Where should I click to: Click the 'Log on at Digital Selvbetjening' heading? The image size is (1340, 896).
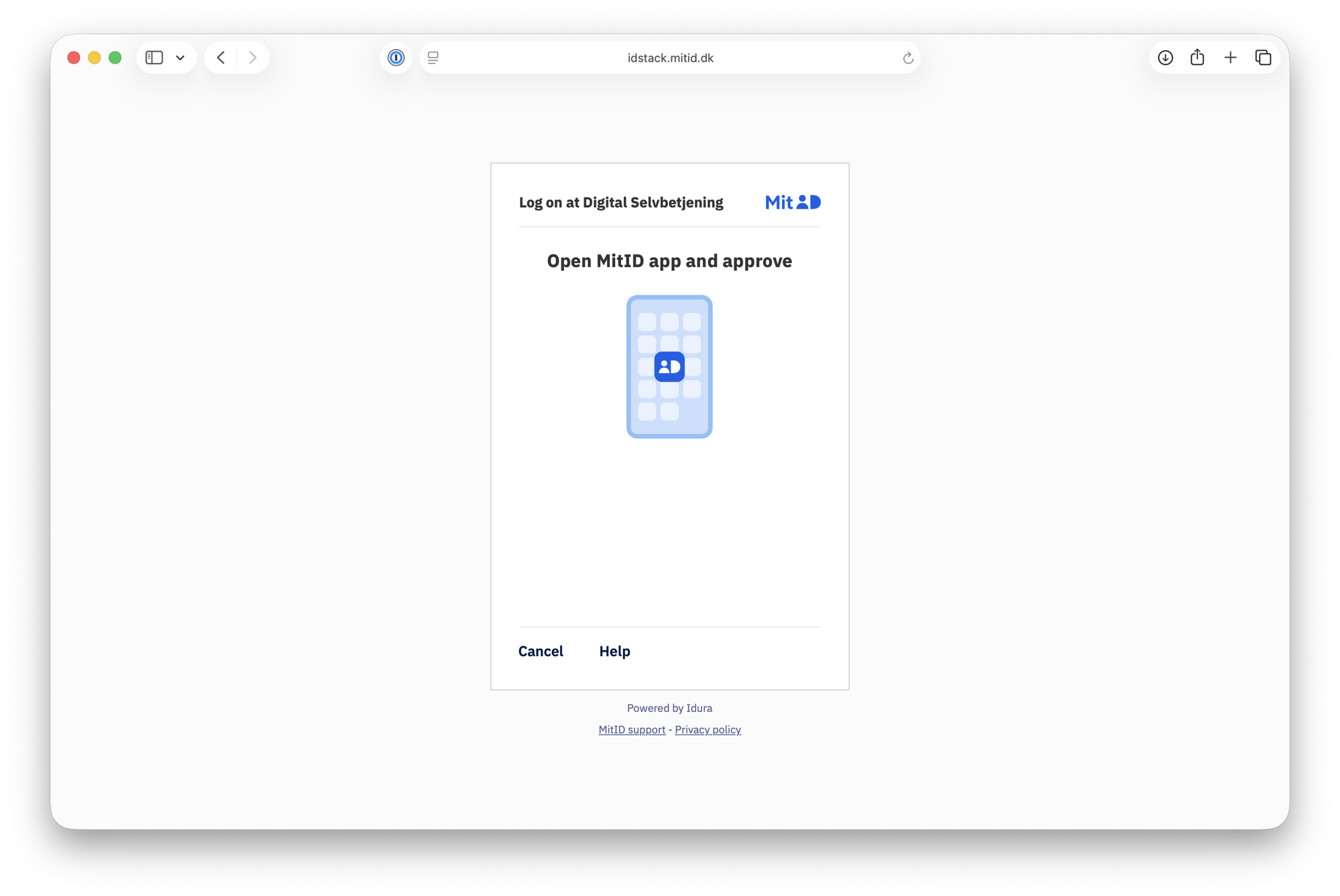pos(621,202)
